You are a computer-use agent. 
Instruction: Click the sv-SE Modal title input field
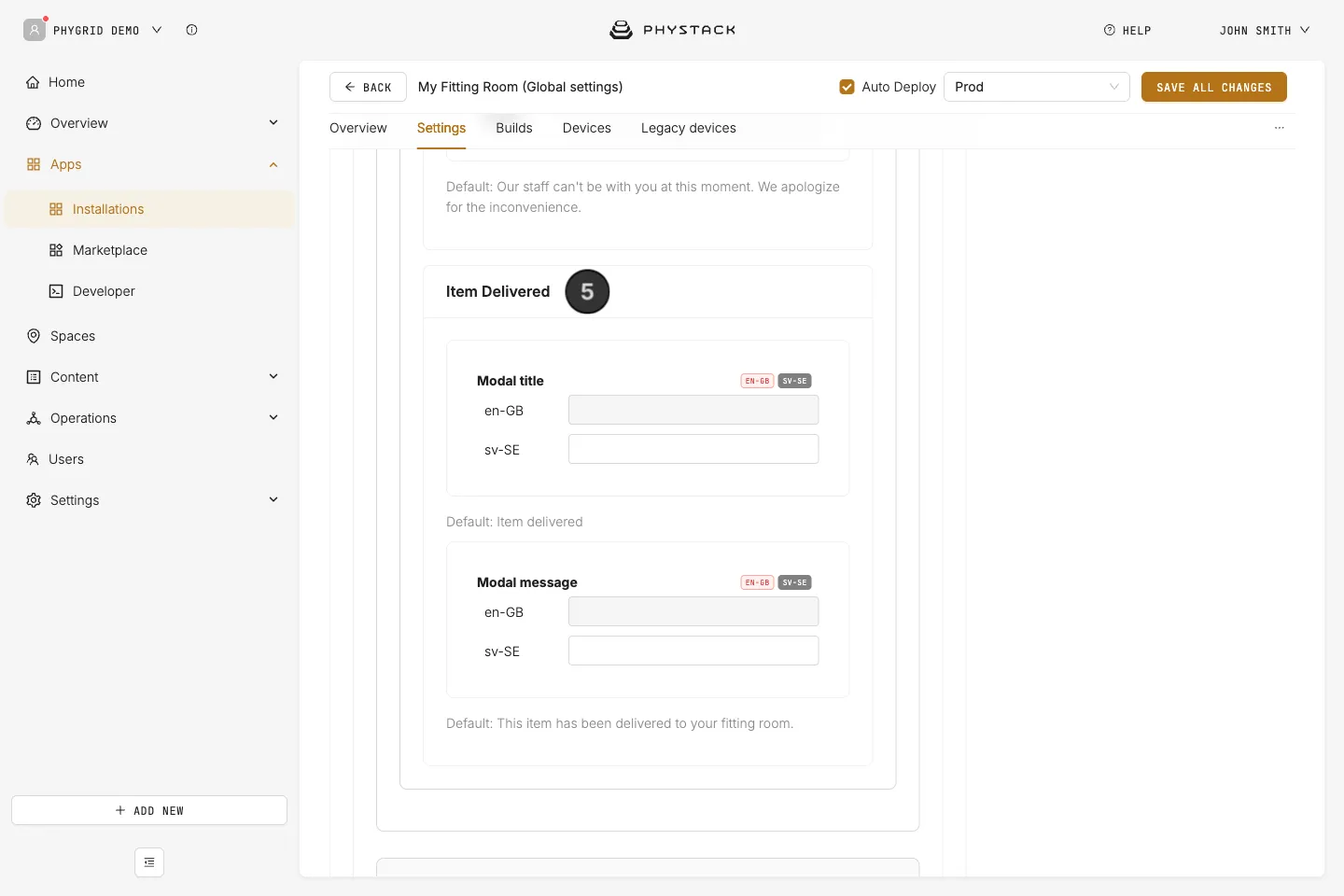(693, 449)
